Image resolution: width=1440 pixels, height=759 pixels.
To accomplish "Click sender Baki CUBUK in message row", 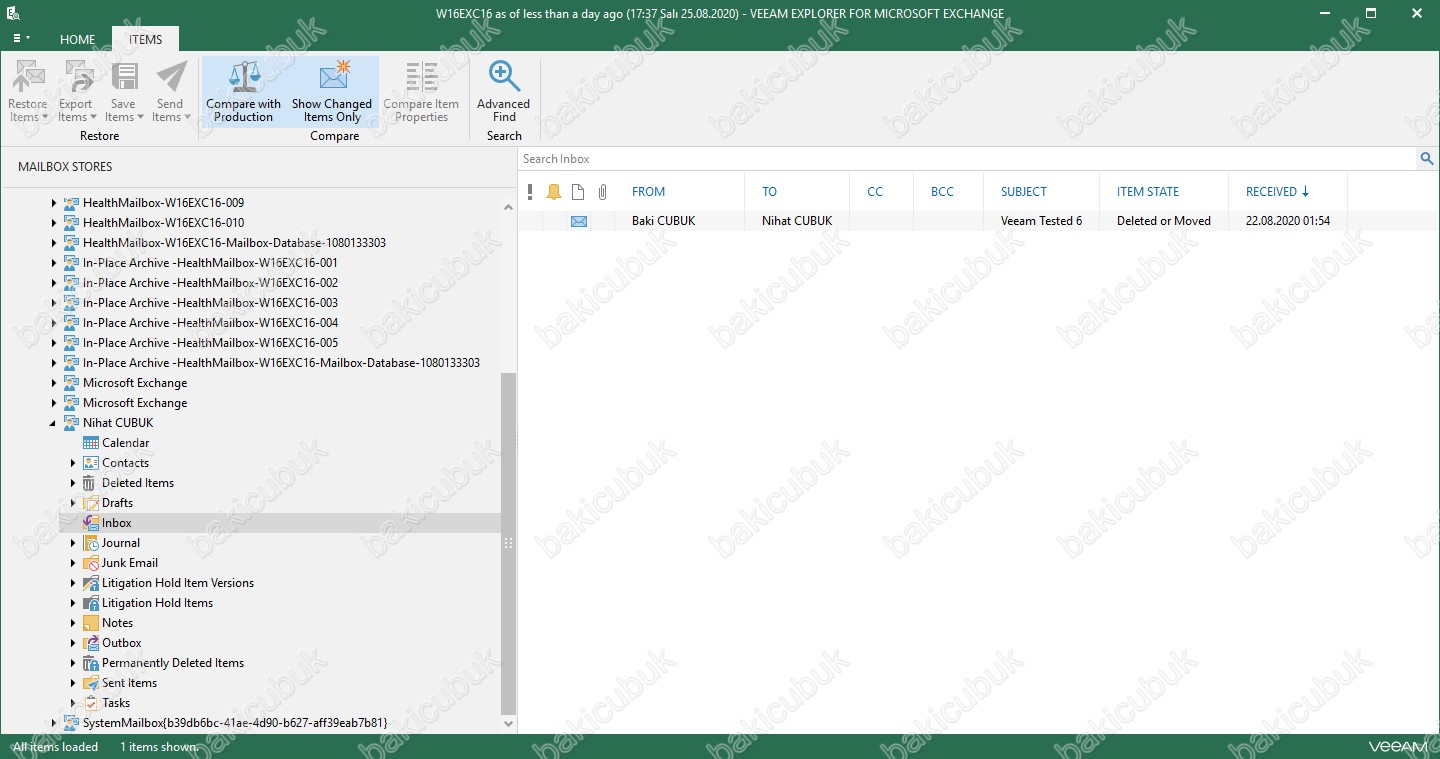I will click(x=663, y=221).
